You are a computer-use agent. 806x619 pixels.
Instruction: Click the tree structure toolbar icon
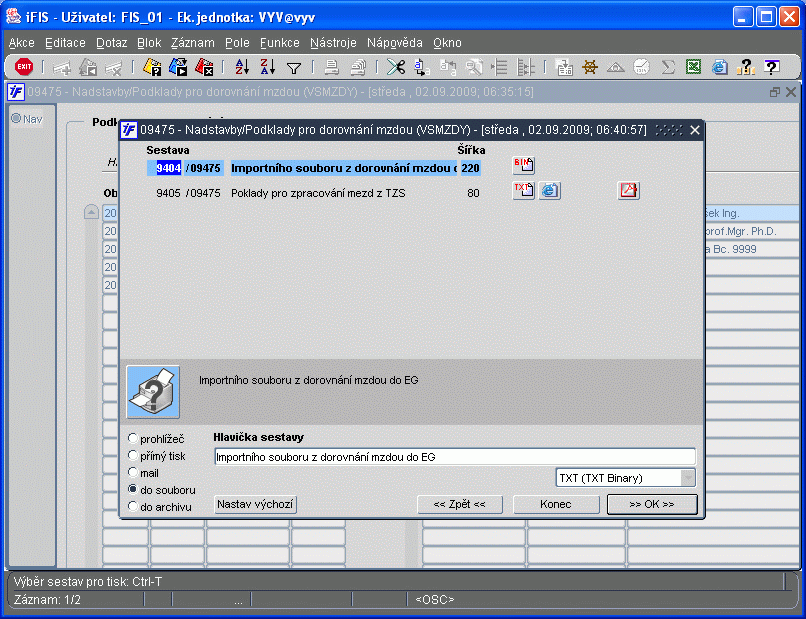pos(525,67)
